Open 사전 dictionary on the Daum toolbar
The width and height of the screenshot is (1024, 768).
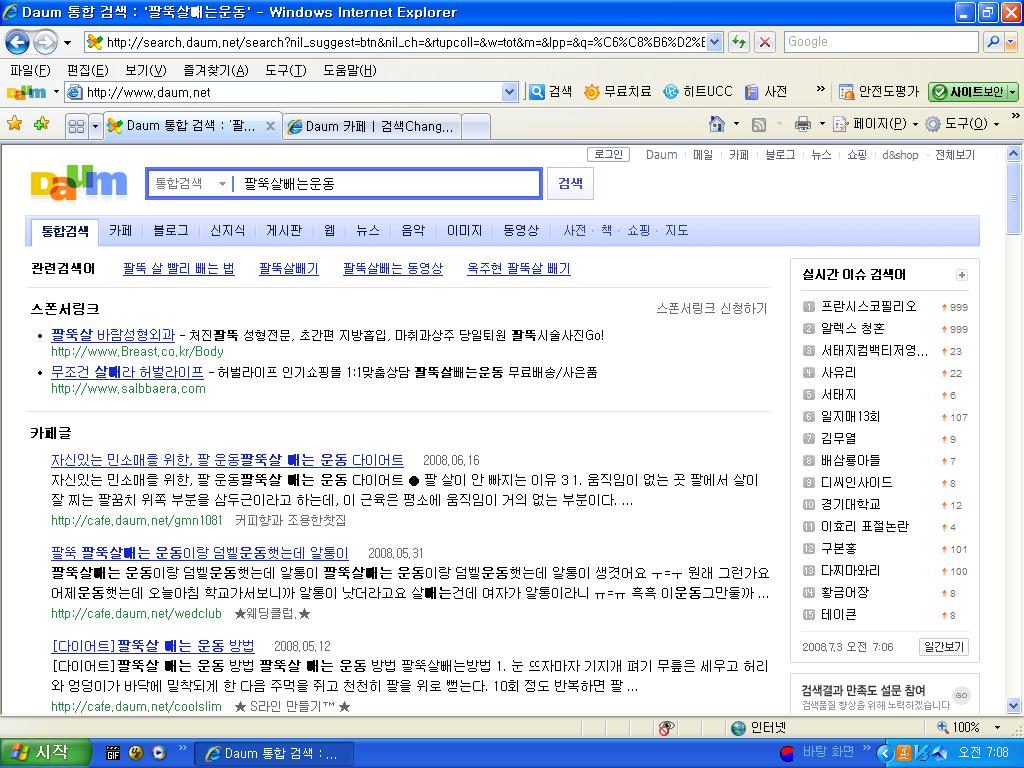[766, 91]
